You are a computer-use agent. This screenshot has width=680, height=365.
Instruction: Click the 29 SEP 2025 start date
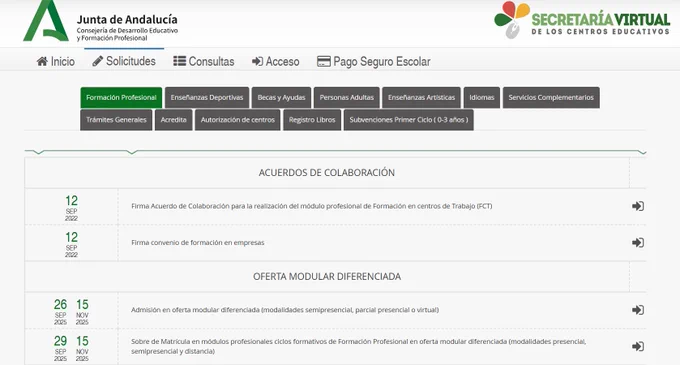[x=60, y=348]
